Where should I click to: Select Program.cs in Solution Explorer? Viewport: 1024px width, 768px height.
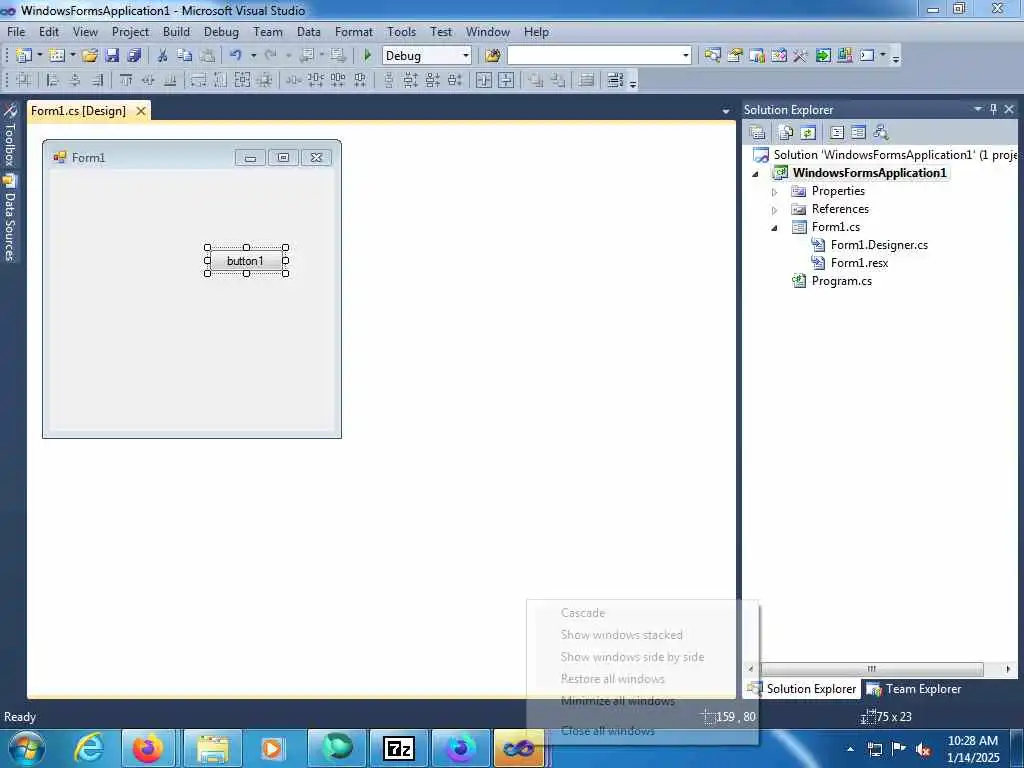point(841,281)
